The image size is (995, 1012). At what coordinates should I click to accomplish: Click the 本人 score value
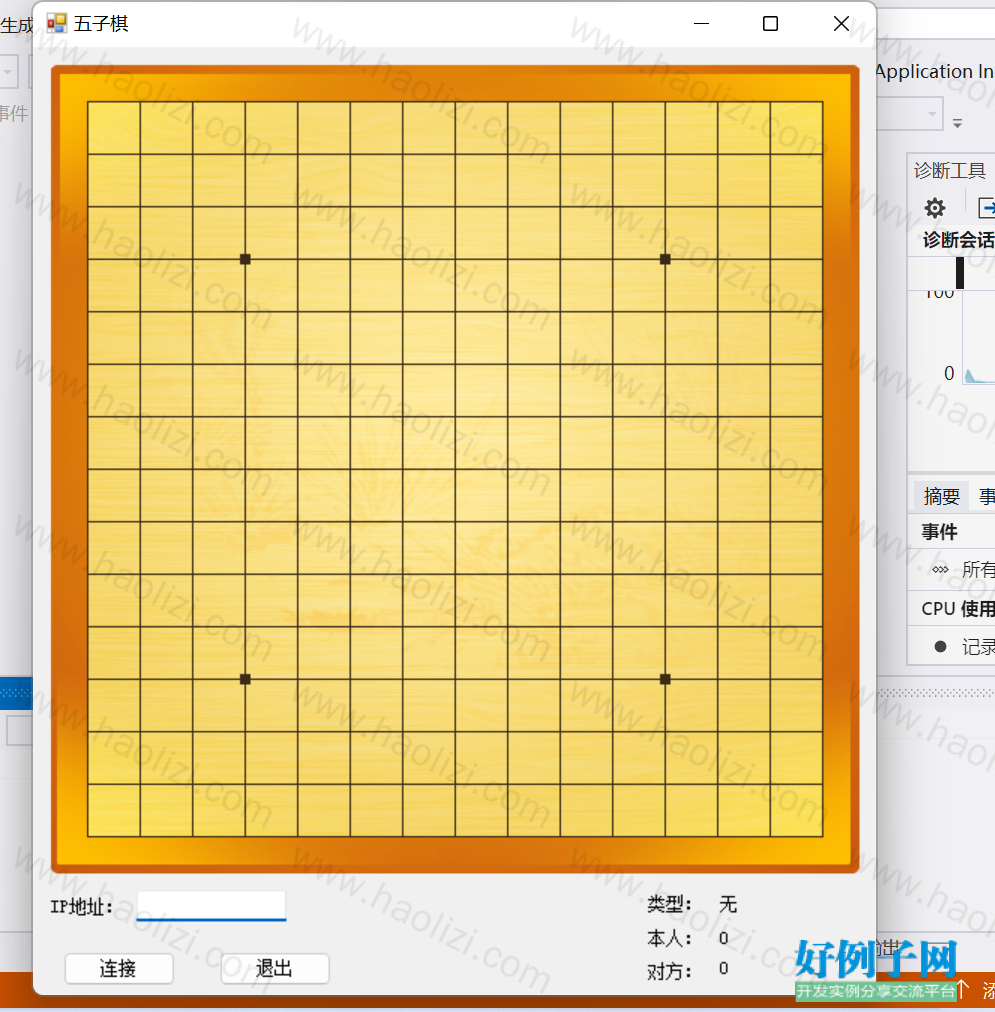coord(723,938)
